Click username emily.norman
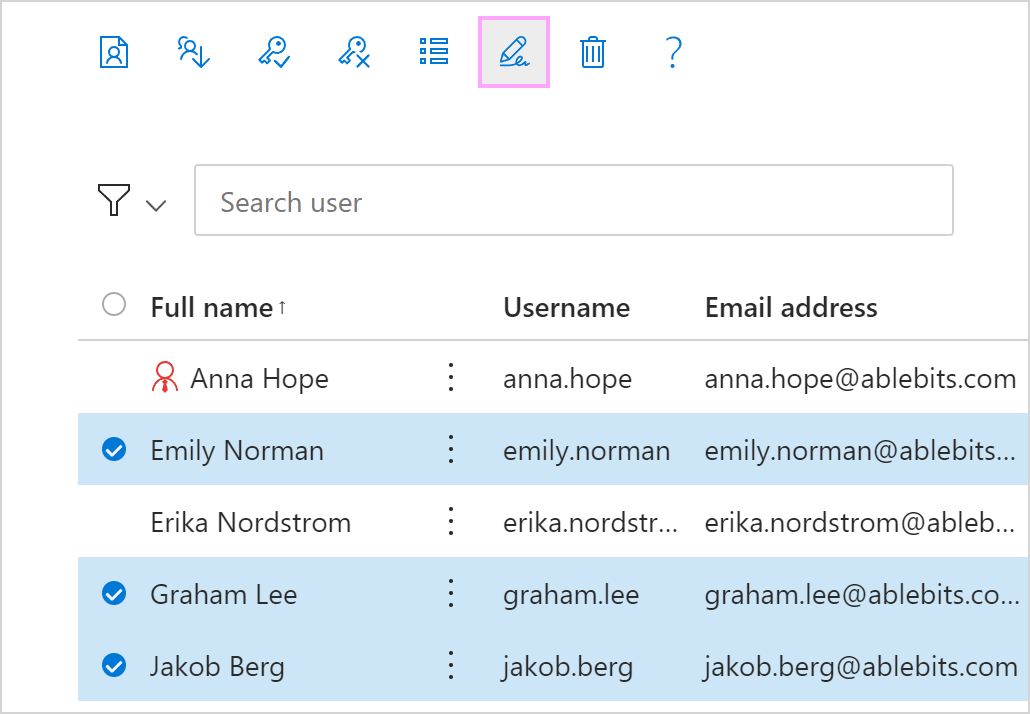The width and height of the screenshot is (1030, 714). (x=587, y=451)
